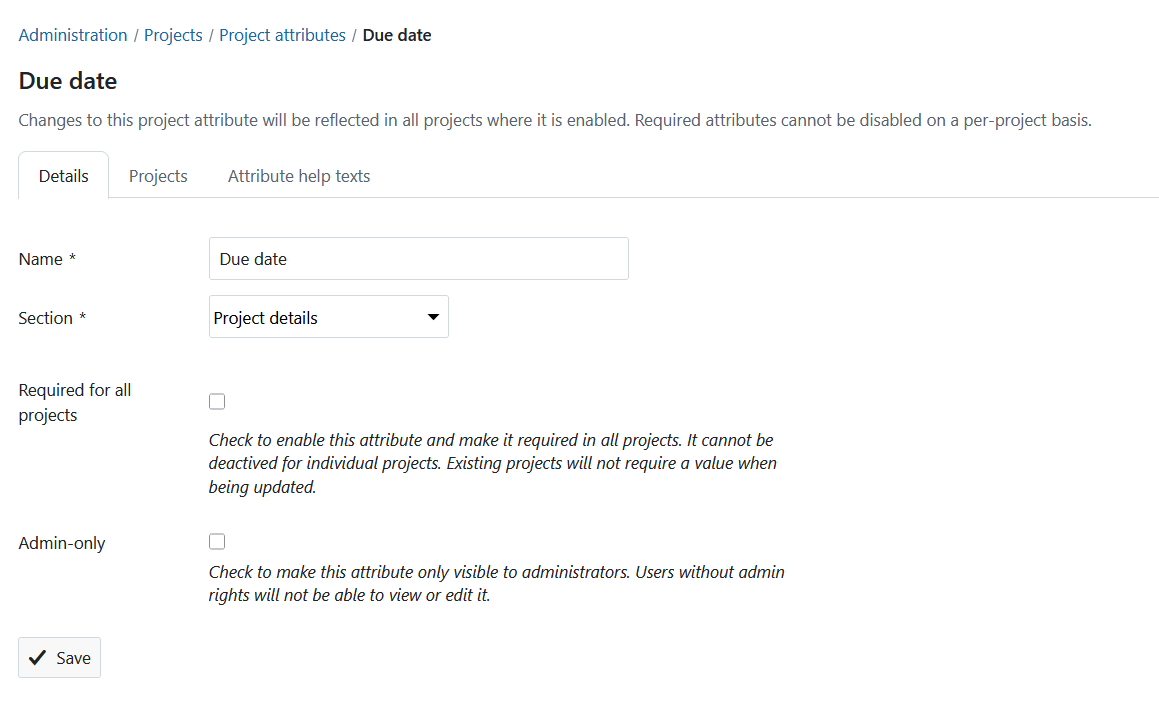Open the Projects breadcrumb link
Viewport: 1159px width, 706px height.
pos(173,34)
